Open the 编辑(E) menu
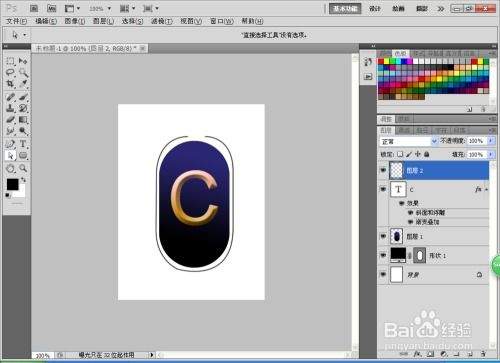This screenshot has height=363, width=500. 46,21
